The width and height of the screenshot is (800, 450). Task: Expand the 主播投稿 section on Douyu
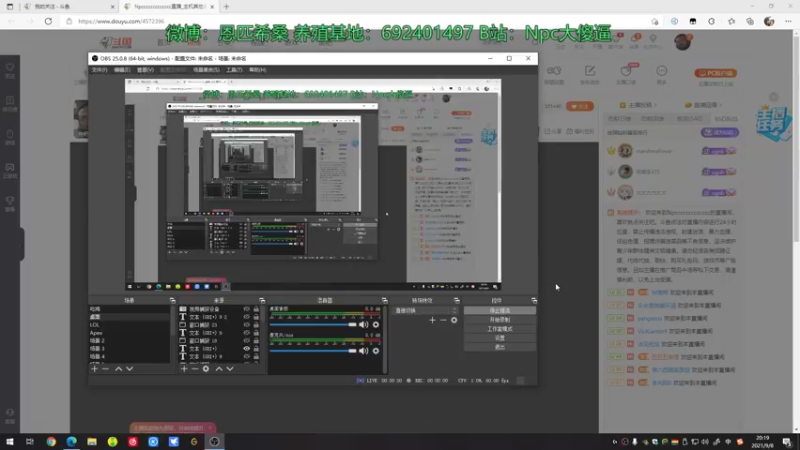coord(638,105)
